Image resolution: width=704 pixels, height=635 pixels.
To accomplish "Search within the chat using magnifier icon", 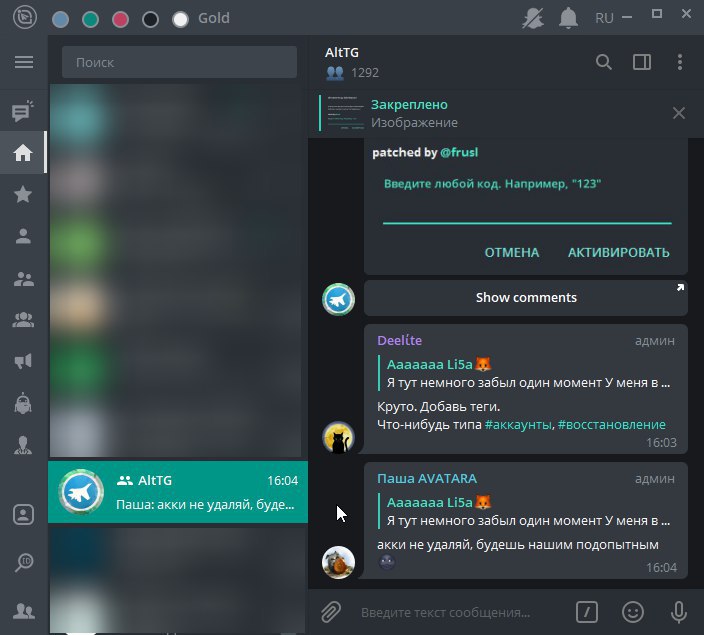I will click(603, 62).
